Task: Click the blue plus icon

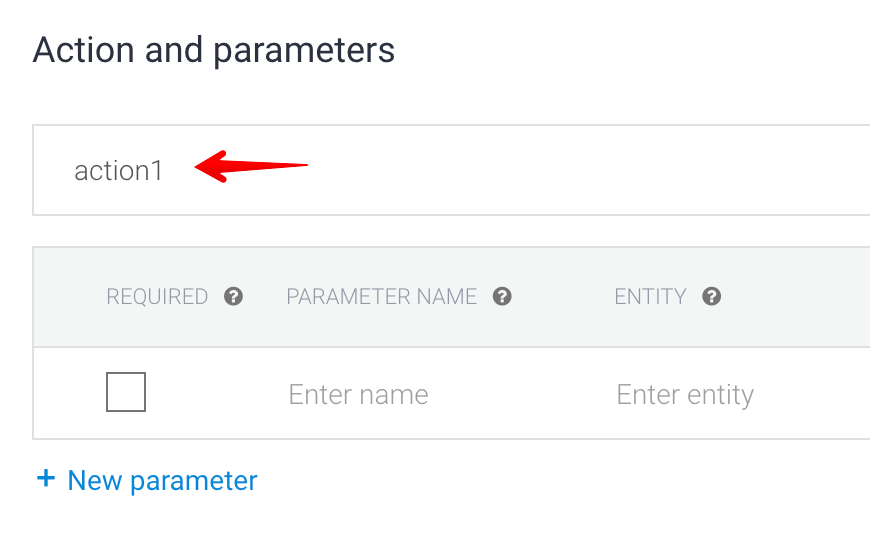Action: coord(45,478)
